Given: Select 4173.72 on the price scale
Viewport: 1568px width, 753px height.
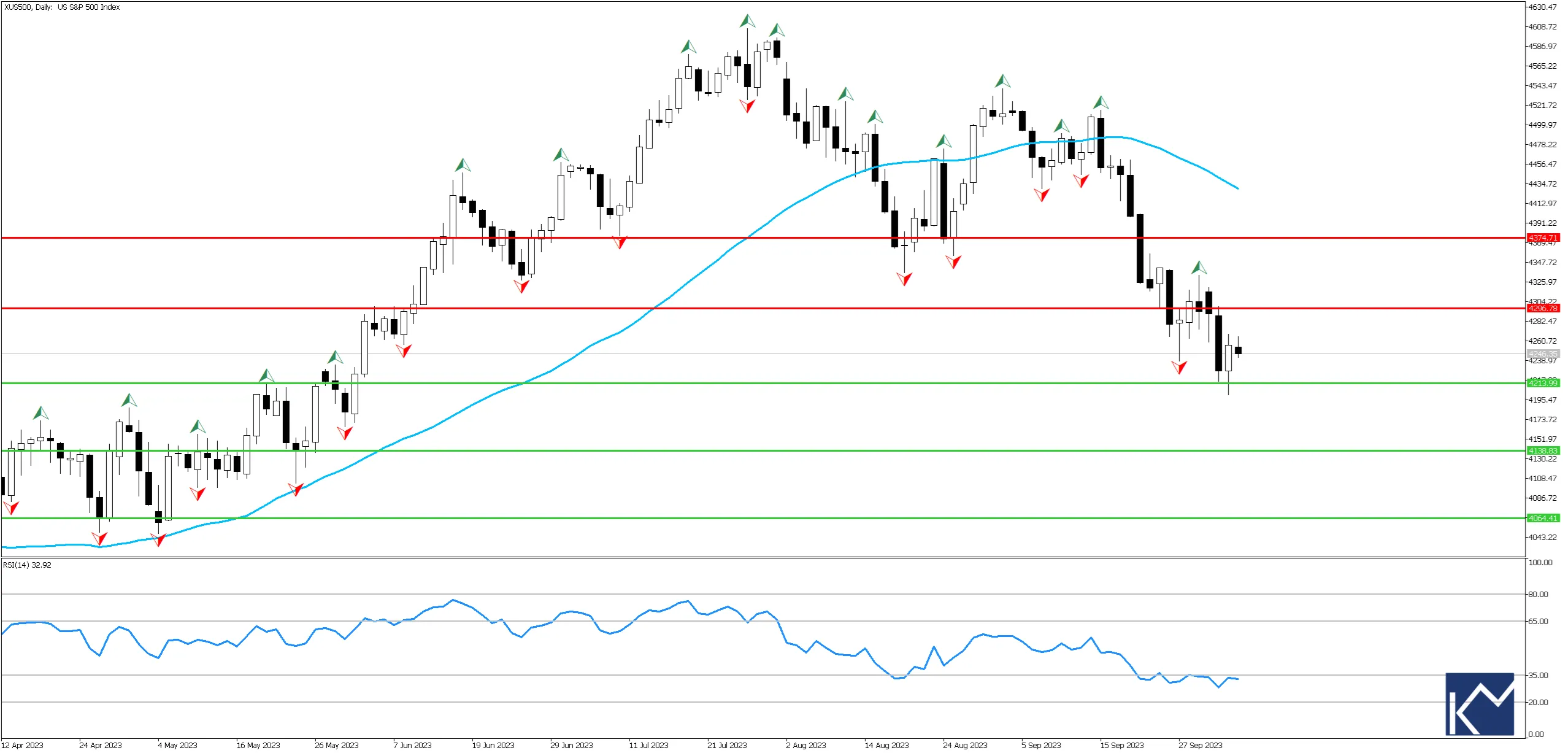Looking at the screenshot, I should [1542, 420].
